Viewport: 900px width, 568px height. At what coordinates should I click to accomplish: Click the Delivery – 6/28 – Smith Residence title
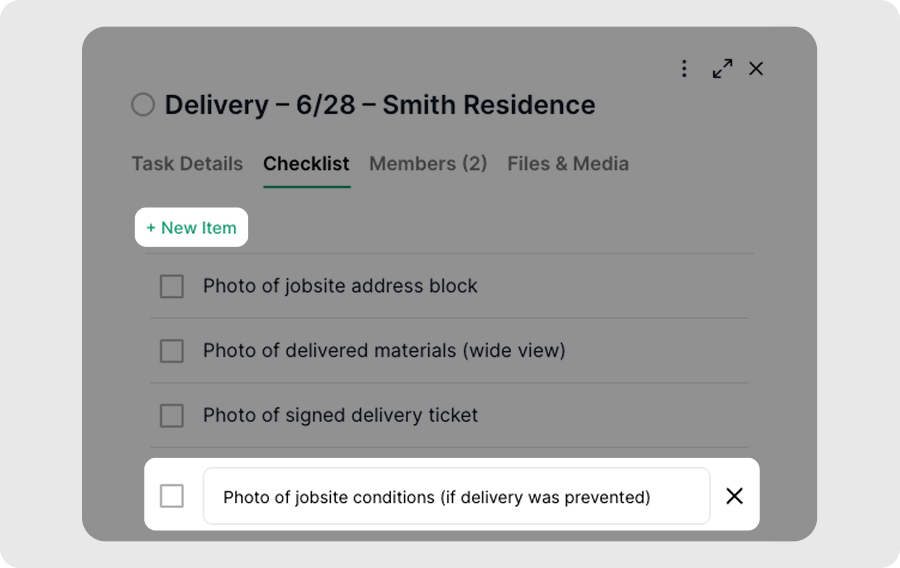[380, 105]
